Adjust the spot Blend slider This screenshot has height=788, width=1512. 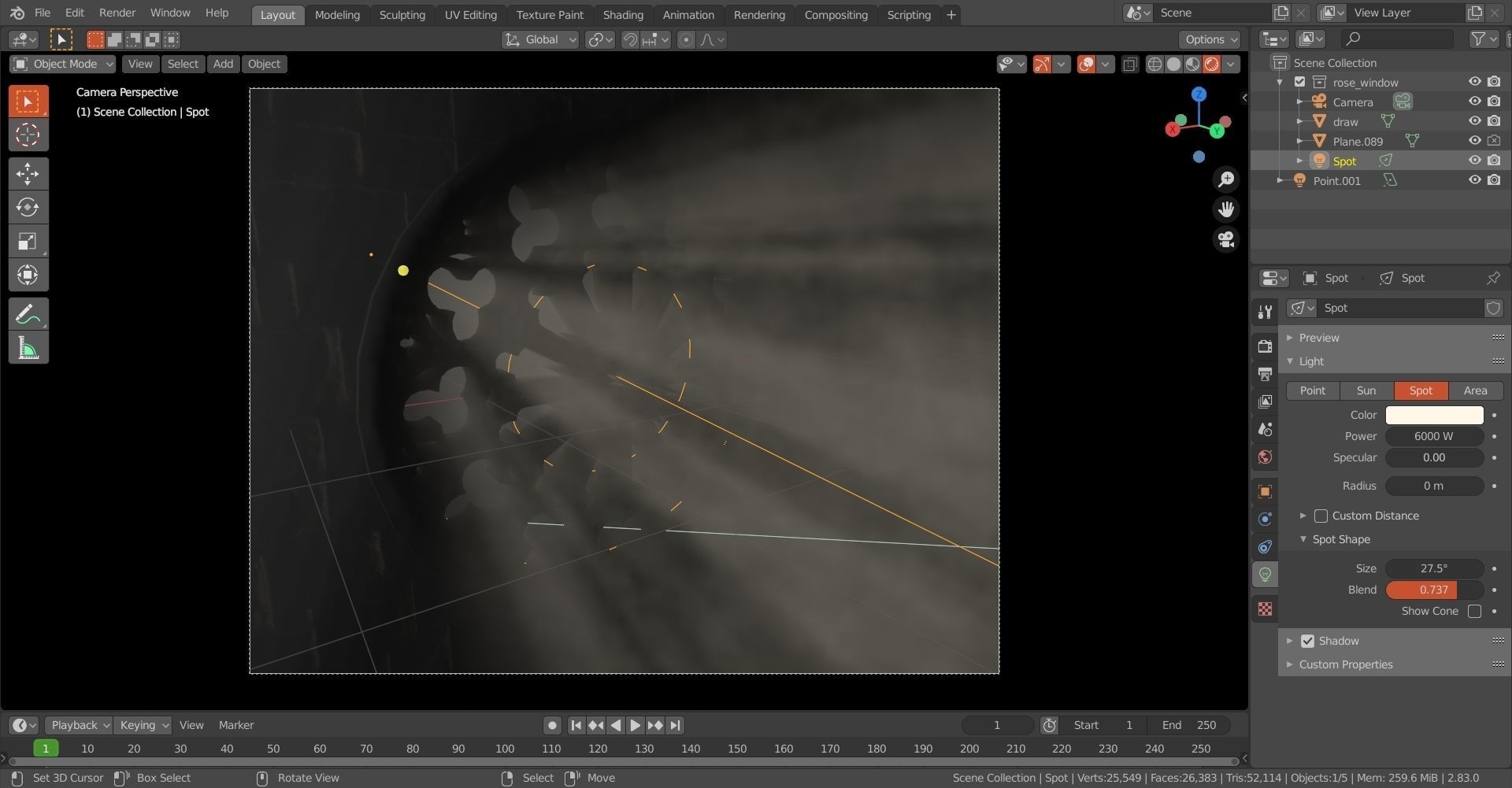1434,590
